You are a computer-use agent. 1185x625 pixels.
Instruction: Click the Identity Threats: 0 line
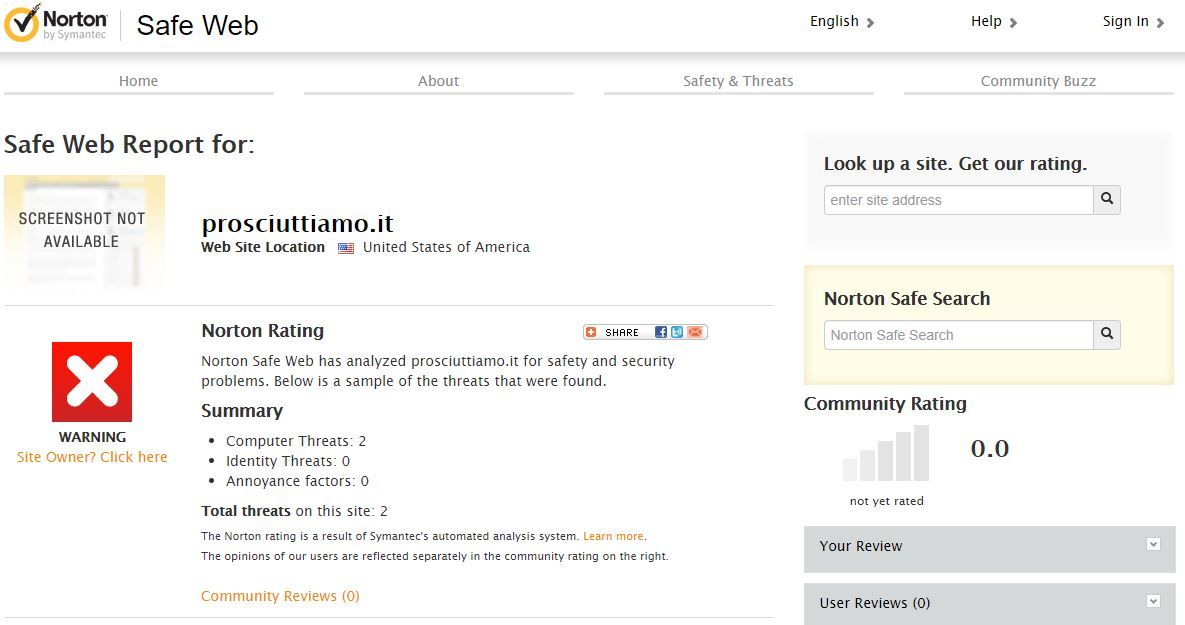coord(288,461)
